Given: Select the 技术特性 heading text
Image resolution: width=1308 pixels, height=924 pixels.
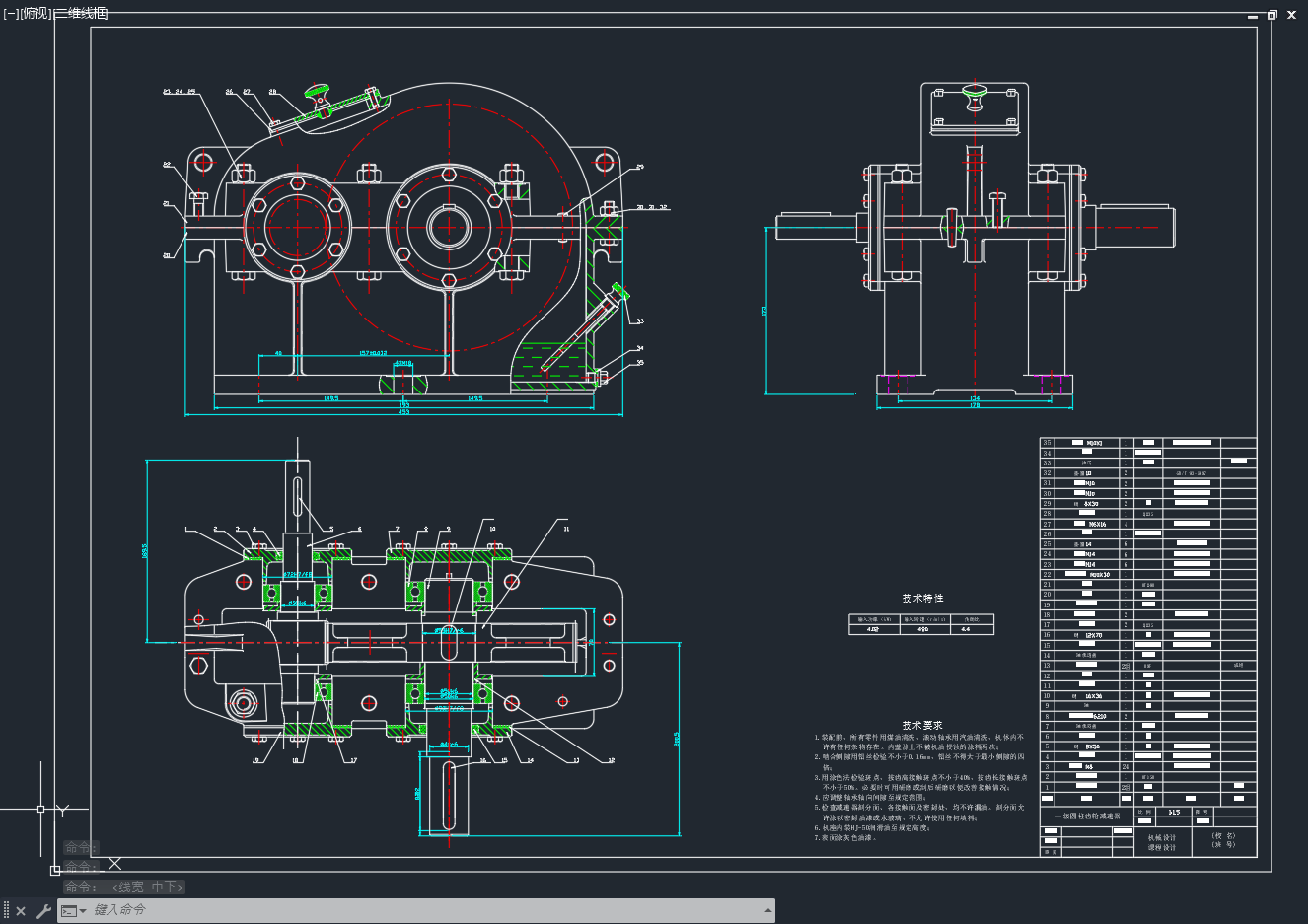Looking at the screenshot, I should click(922, 599).
